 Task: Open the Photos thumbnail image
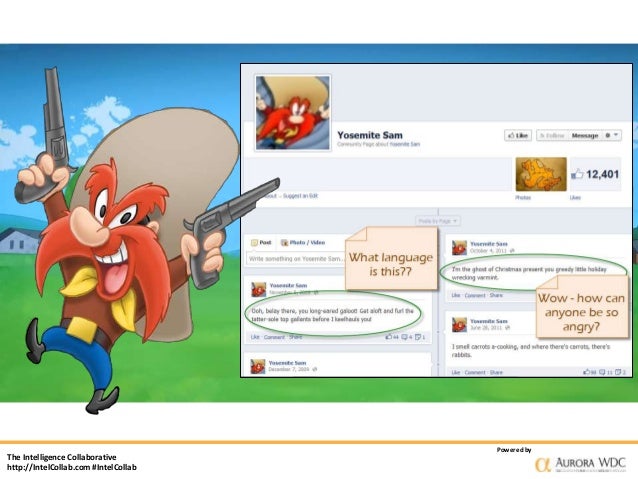click(x=541, y=174)
